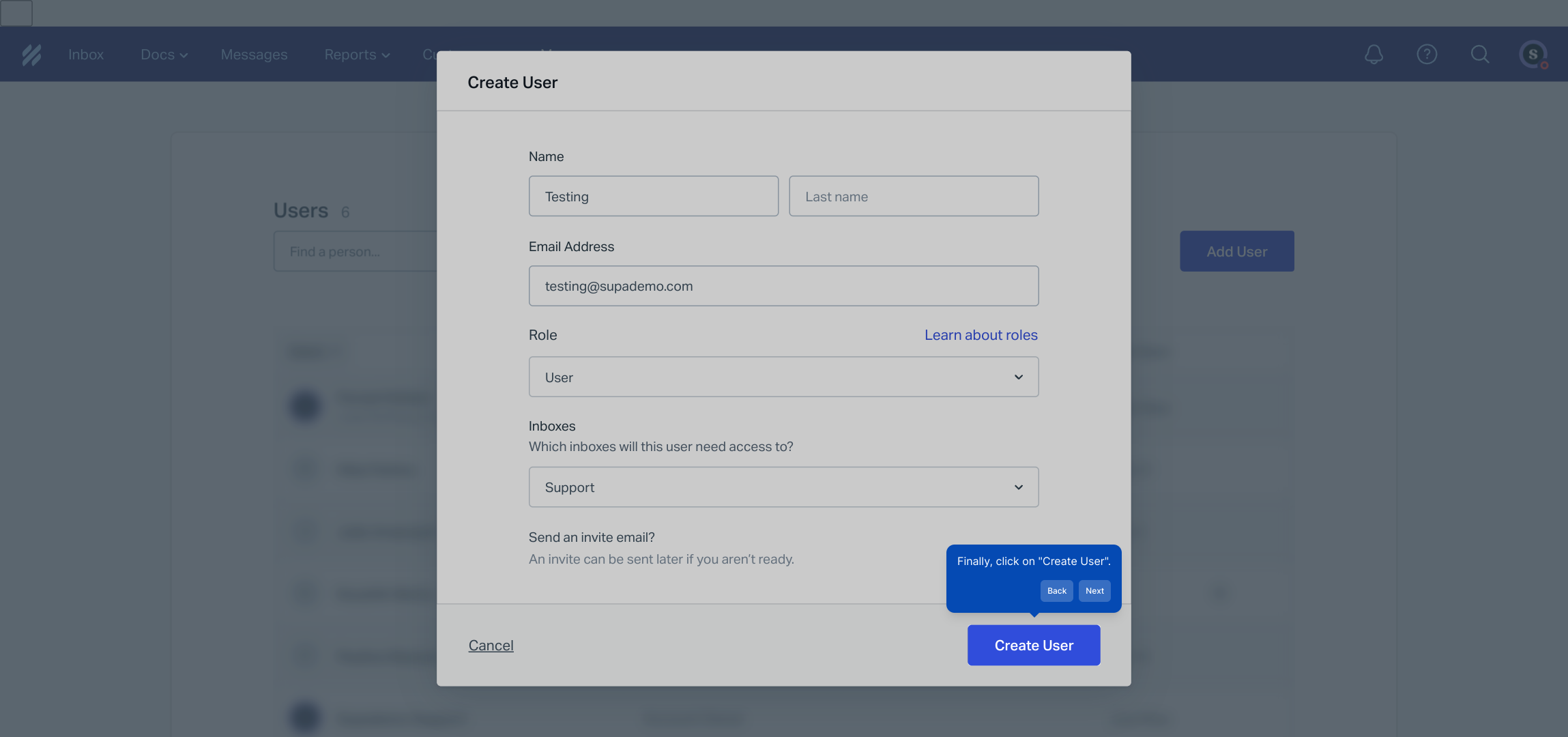1568x737 pixels.
Task: Open the profile avatar menu
Action: tap(1533, 55)
